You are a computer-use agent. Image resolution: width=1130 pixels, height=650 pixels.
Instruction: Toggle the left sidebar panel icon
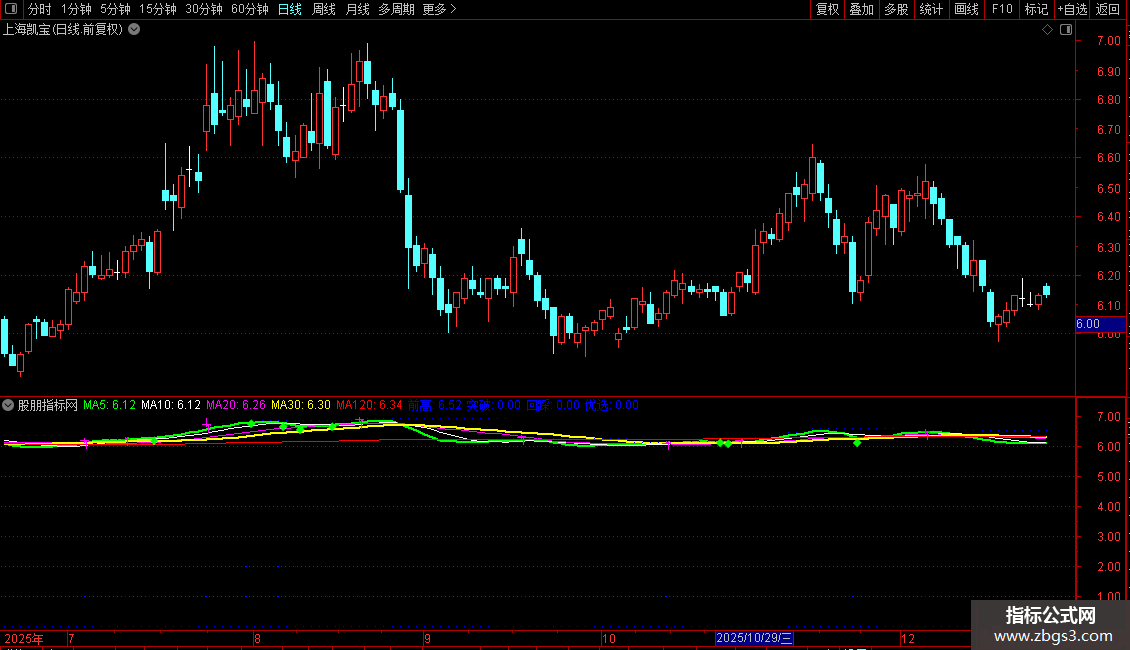coord(11,9)
